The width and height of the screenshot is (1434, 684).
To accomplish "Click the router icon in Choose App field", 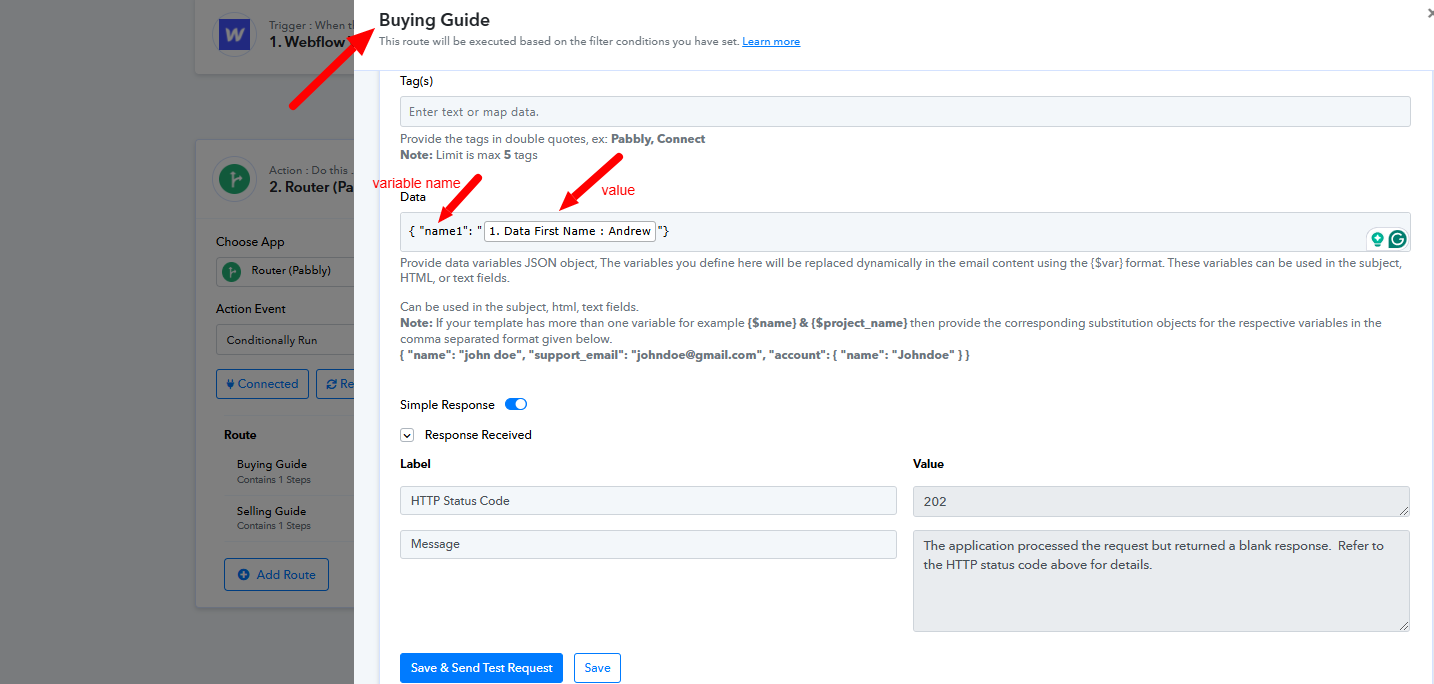I will [232, 271].
